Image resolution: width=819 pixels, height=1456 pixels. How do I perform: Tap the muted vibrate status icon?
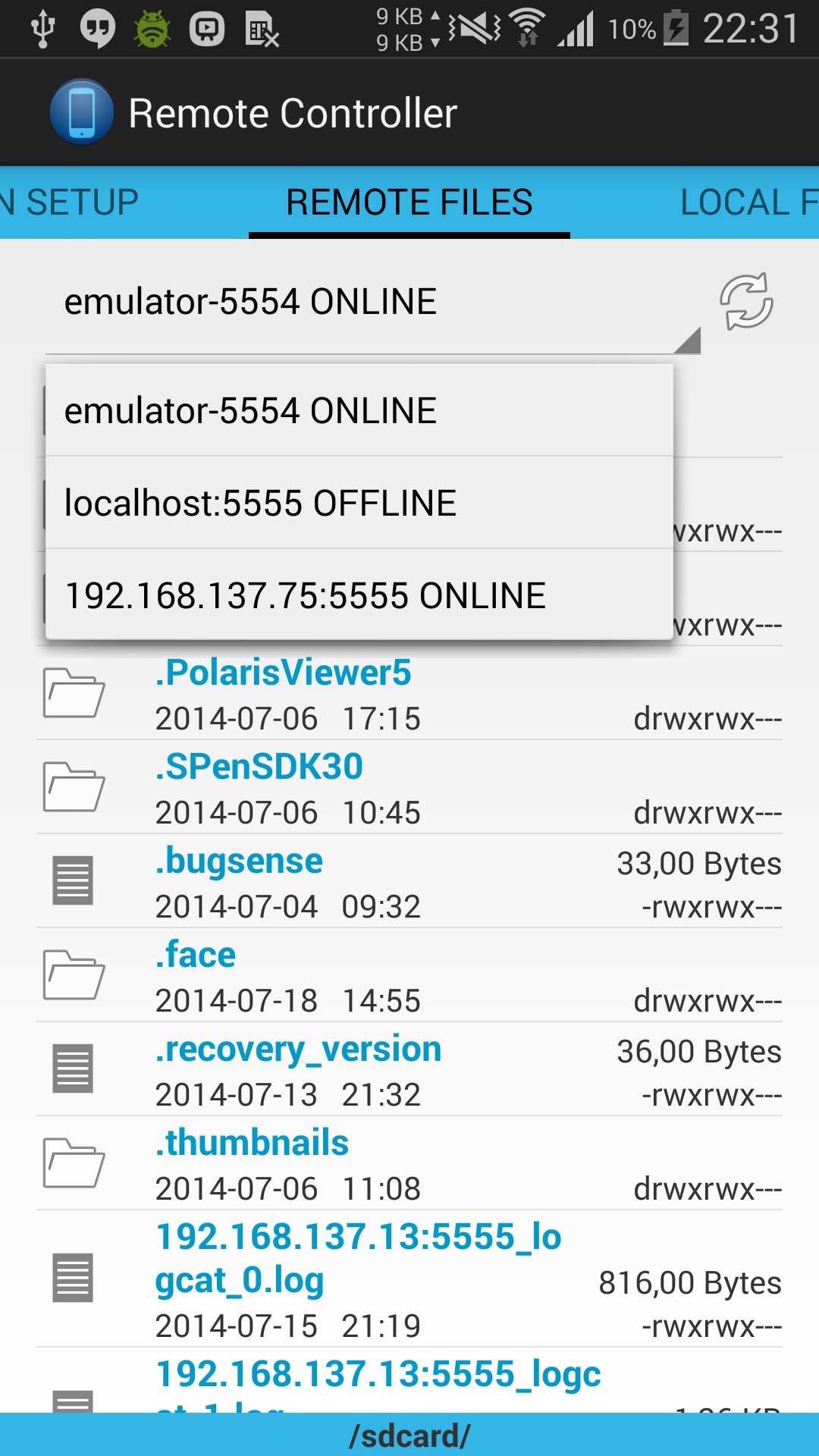475,28
